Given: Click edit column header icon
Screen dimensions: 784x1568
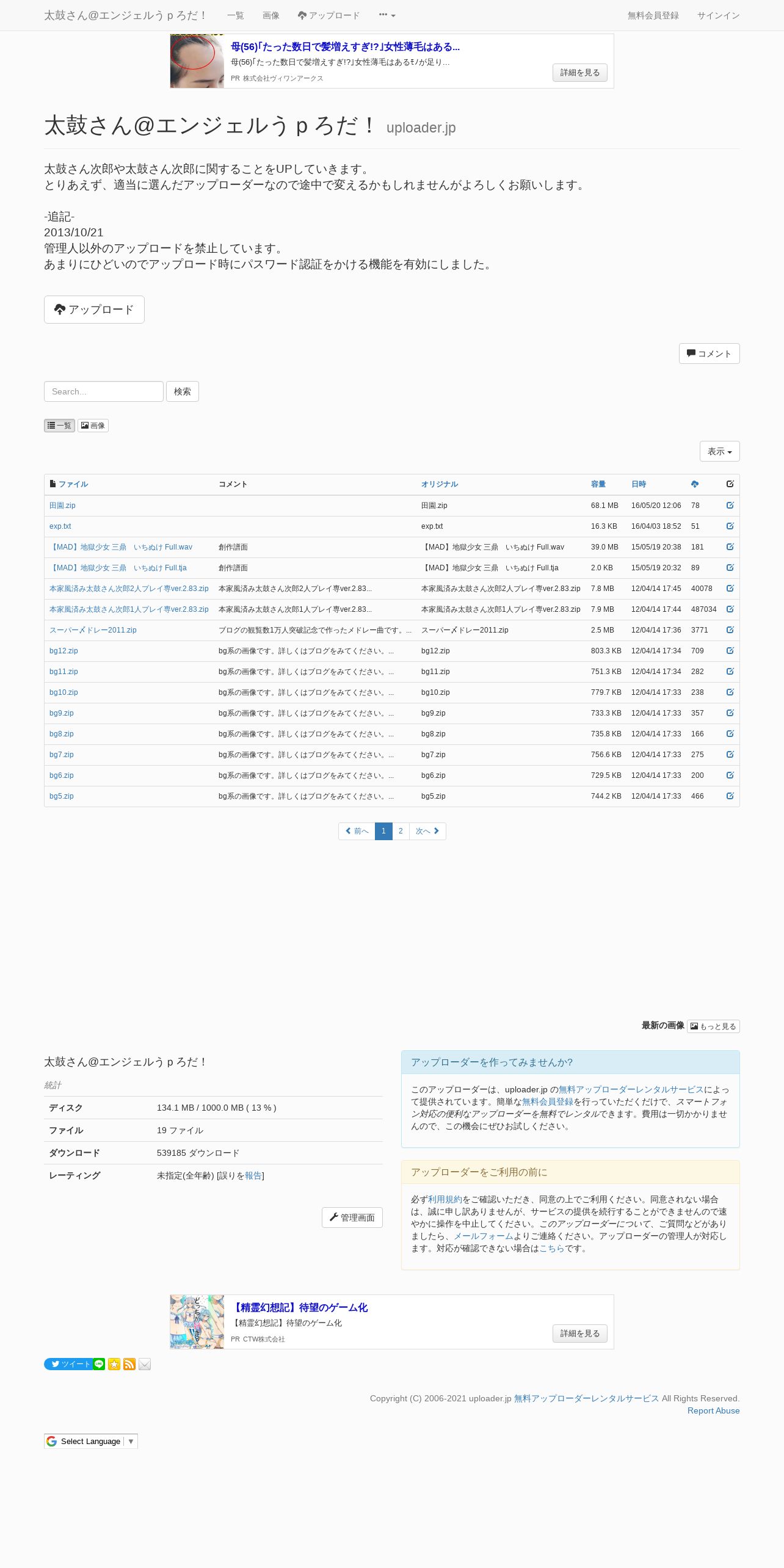Looking at the screenshot, I should [x=730, y=484].
